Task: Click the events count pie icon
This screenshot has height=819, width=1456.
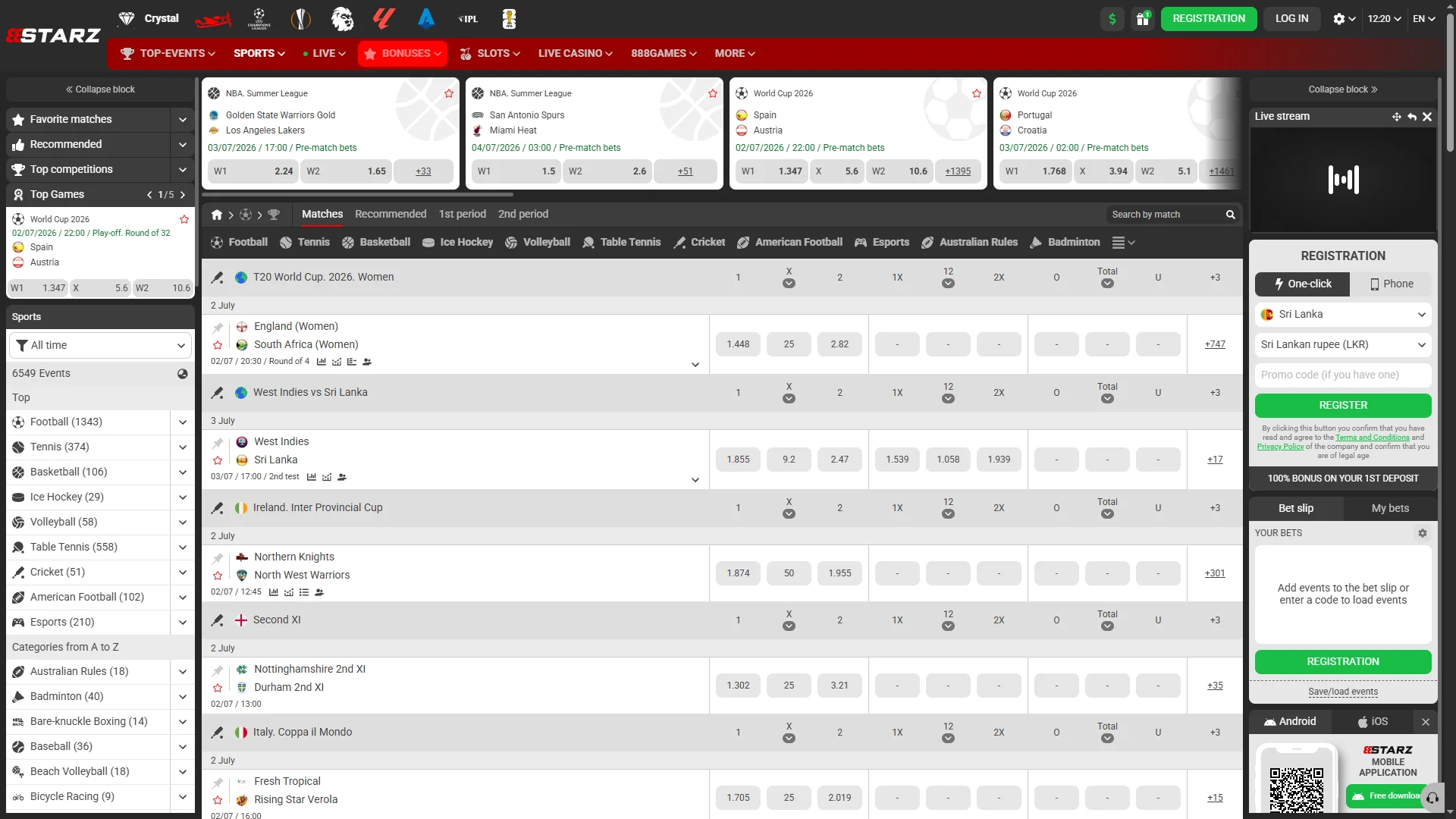Action: 183,374
